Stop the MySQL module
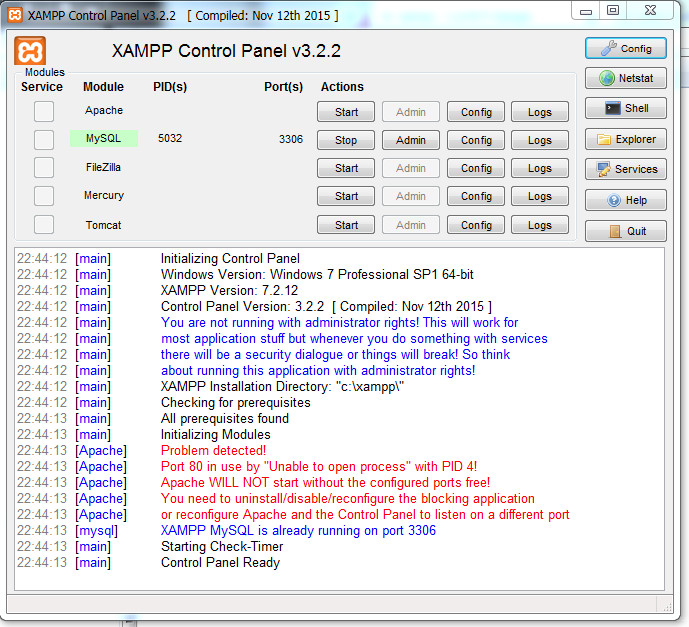This screenshot has width=689, height=627. [346, 140]
